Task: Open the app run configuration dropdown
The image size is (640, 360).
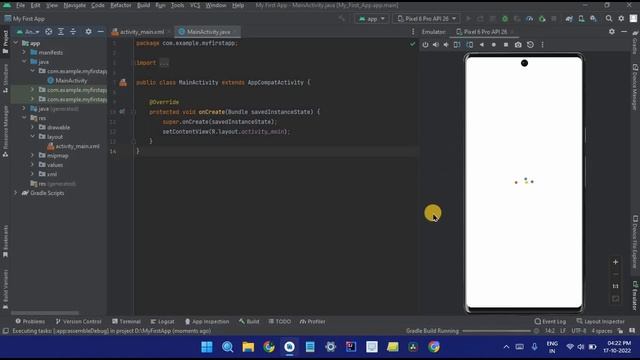Action: [x=371, y=19]
